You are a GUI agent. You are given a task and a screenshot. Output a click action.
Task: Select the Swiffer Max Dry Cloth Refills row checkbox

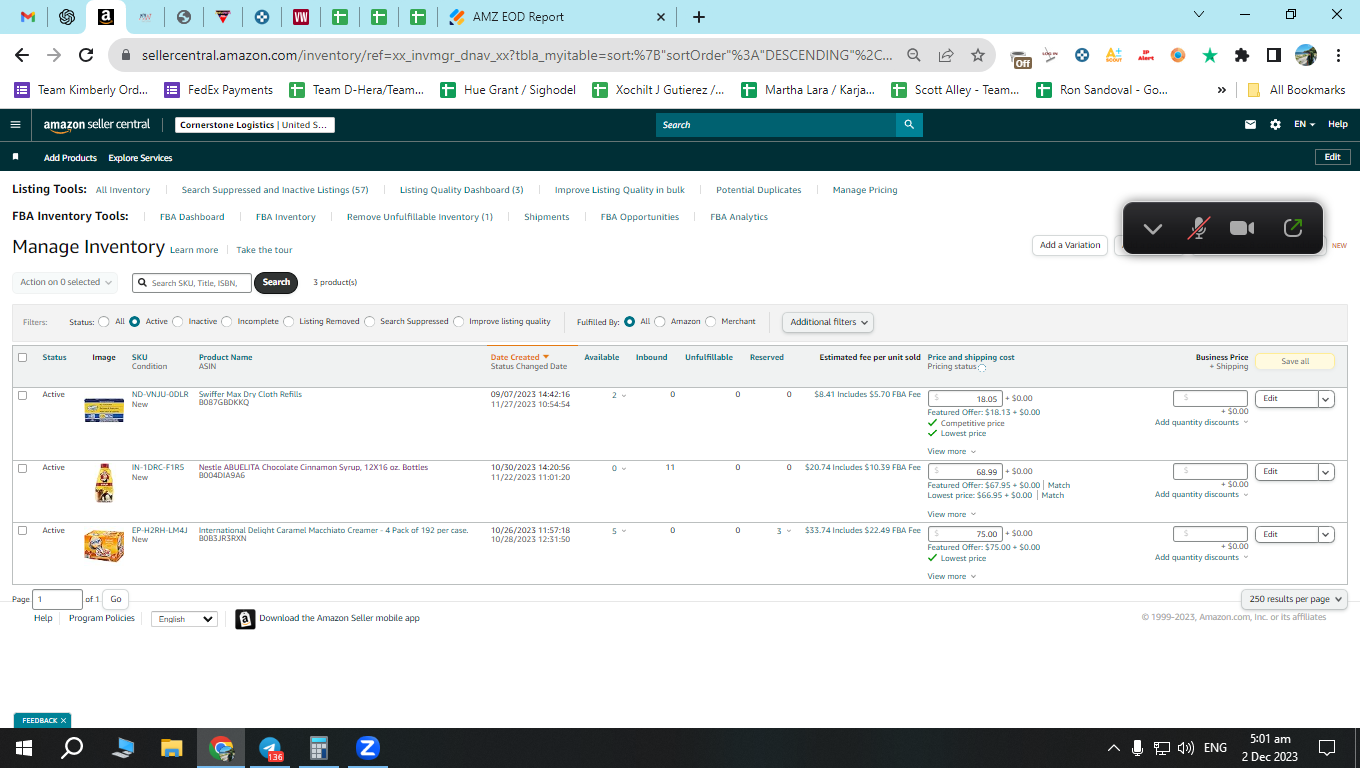[22, 395]
